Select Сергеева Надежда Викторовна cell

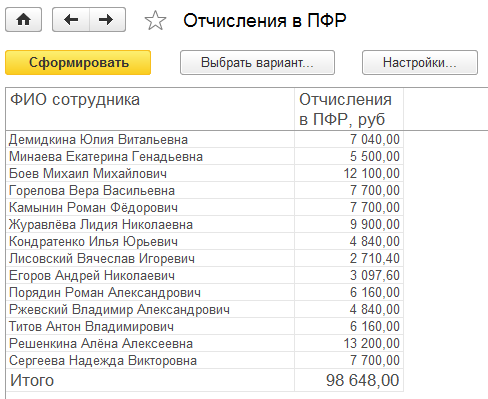(x=150, y=360)
